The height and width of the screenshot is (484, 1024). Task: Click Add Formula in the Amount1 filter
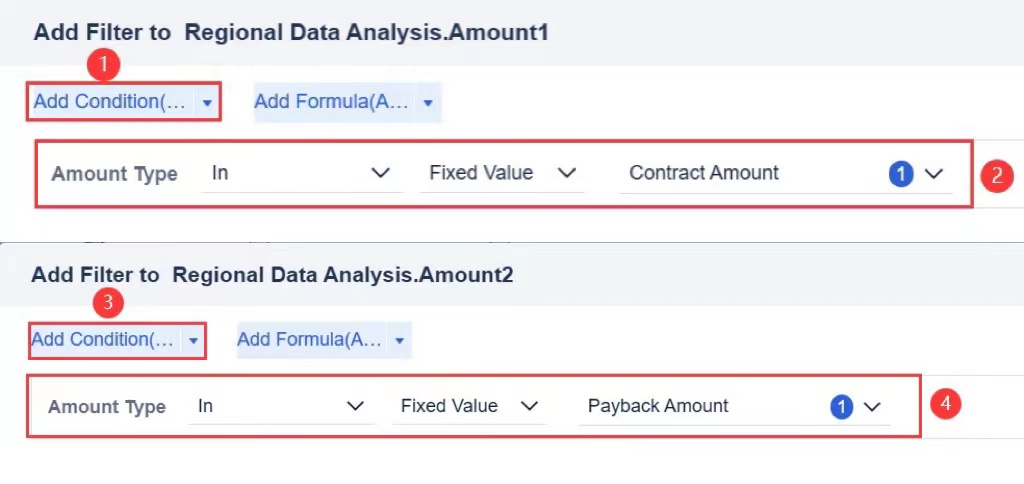click(331, 102)
